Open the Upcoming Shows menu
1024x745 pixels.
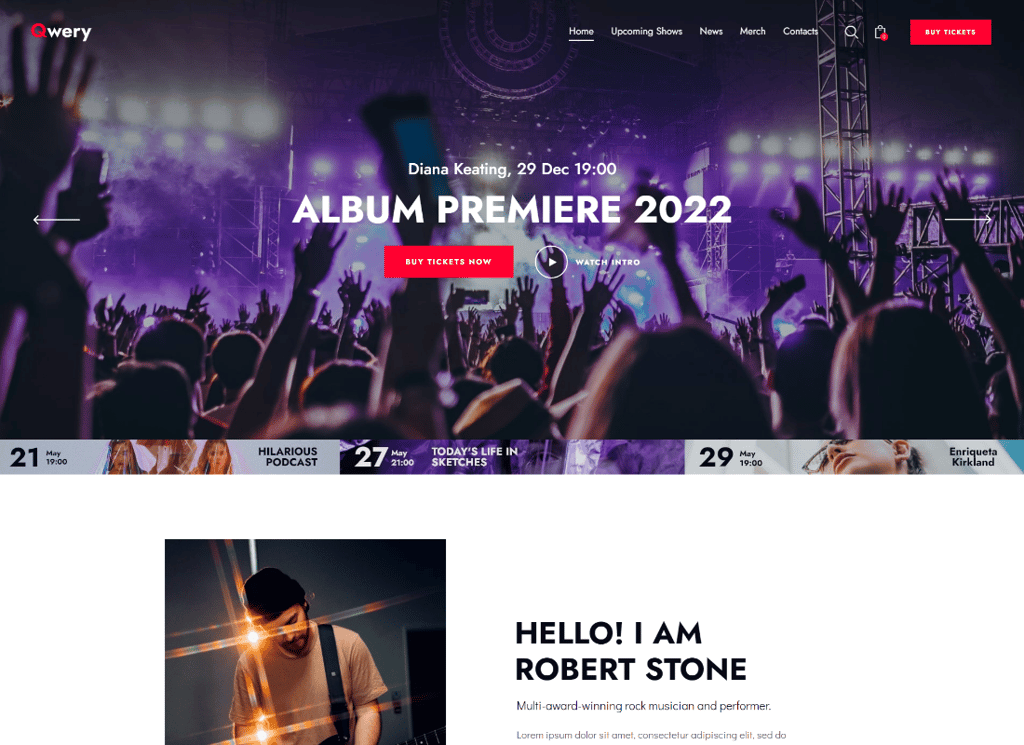point(647,31)
